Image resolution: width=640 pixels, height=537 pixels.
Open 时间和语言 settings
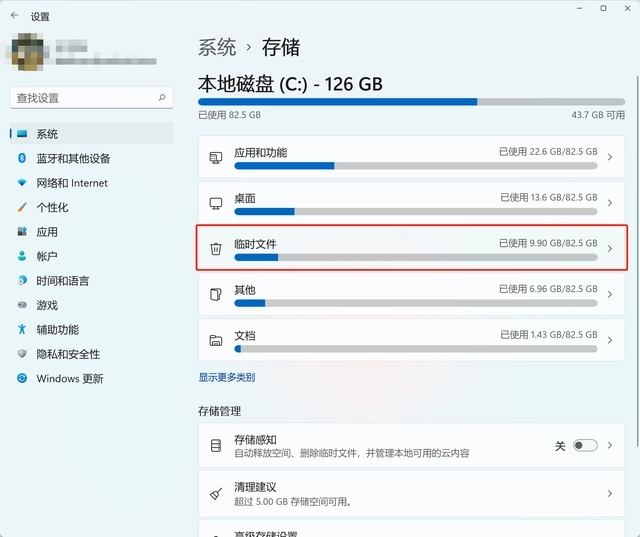[x=92, y=281]
